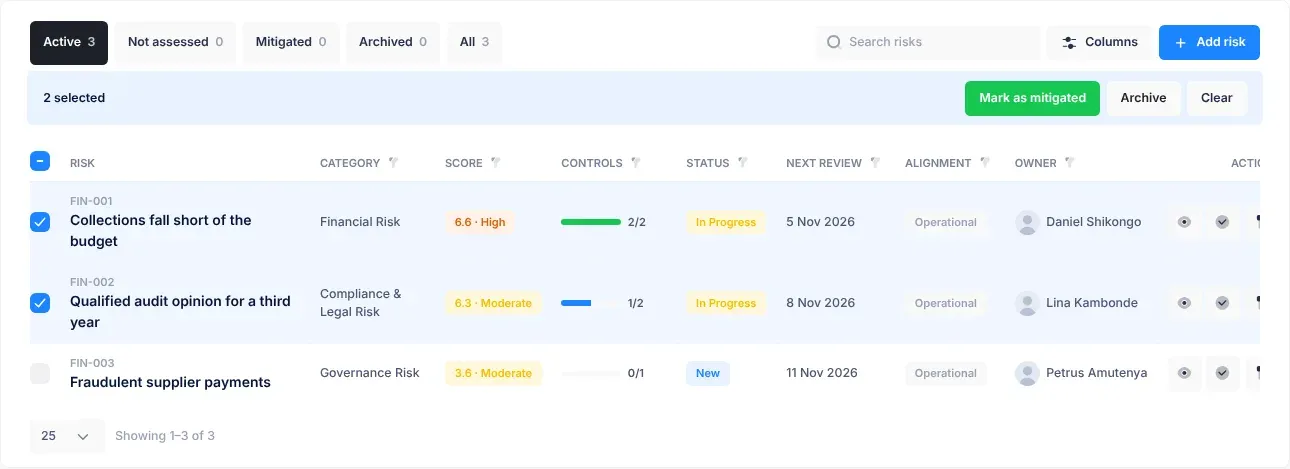This screenshot has height=469, width=1290.
Task: Open Fraudulent supplier payments risk
Action: coord(170,382)
